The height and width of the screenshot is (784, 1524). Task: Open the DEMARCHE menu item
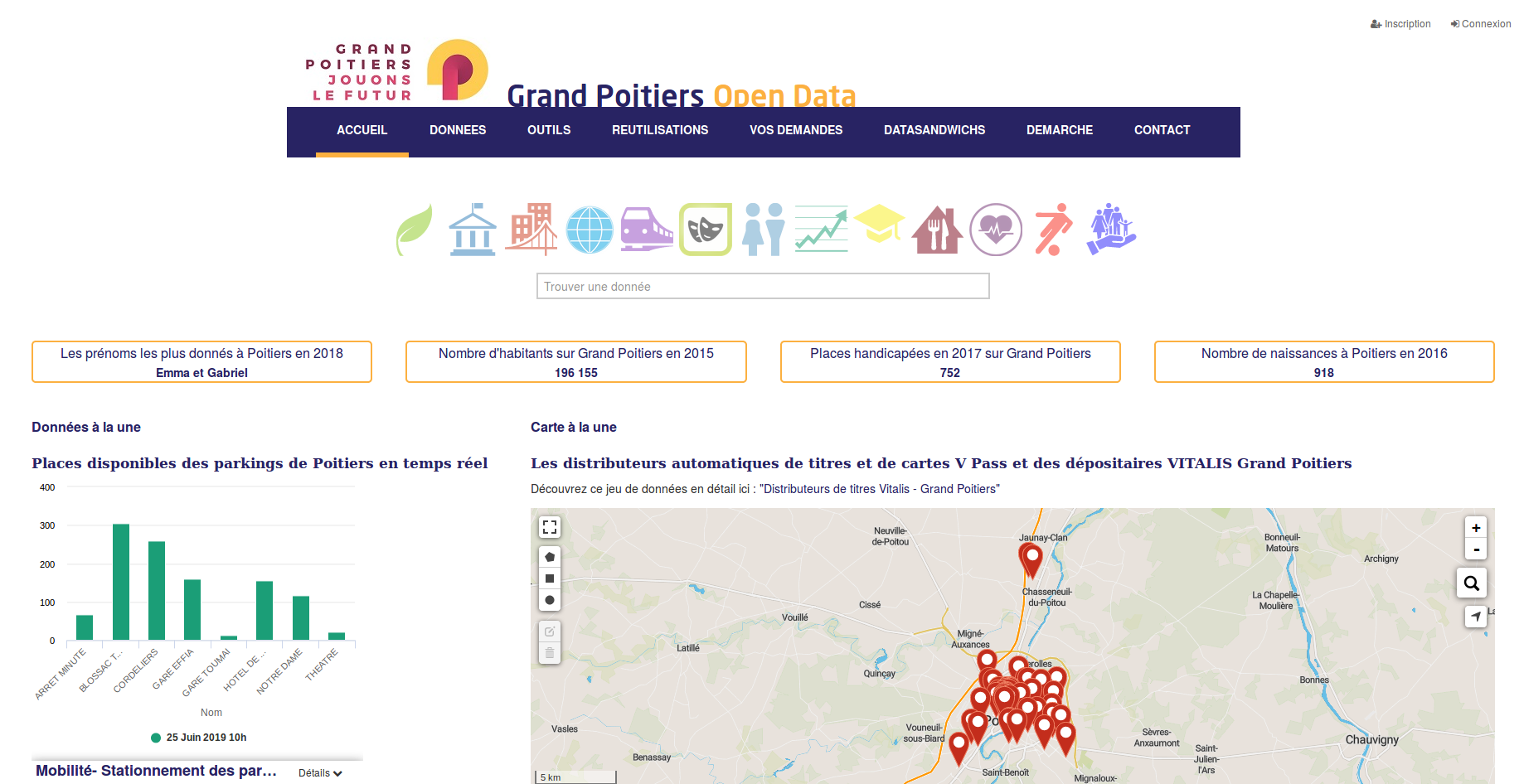point(1060,130)
